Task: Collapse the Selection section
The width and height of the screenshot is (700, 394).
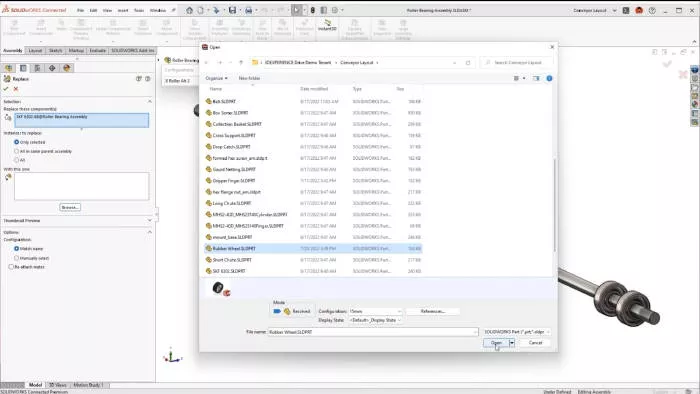Action: [x=150, y=102]
